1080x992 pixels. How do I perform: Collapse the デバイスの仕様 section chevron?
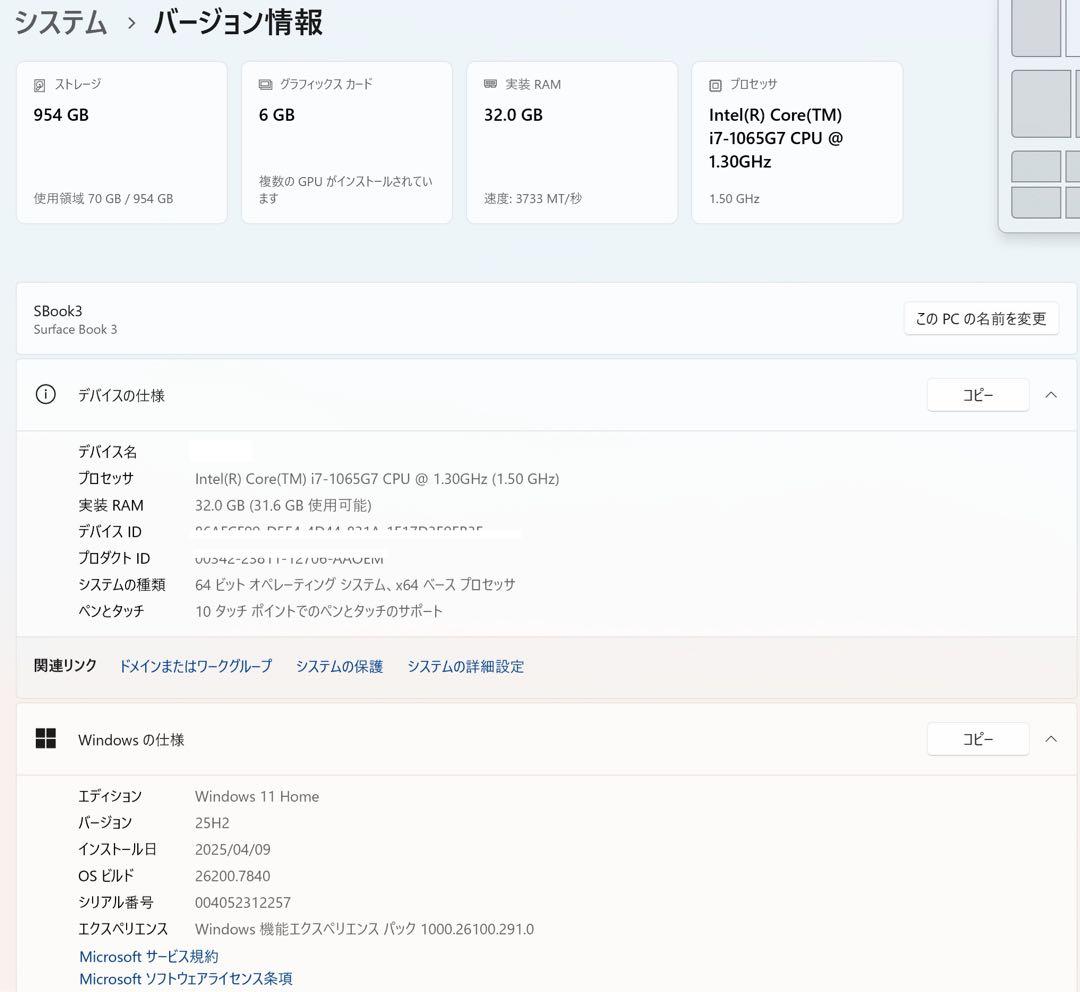pos(1051,394)
